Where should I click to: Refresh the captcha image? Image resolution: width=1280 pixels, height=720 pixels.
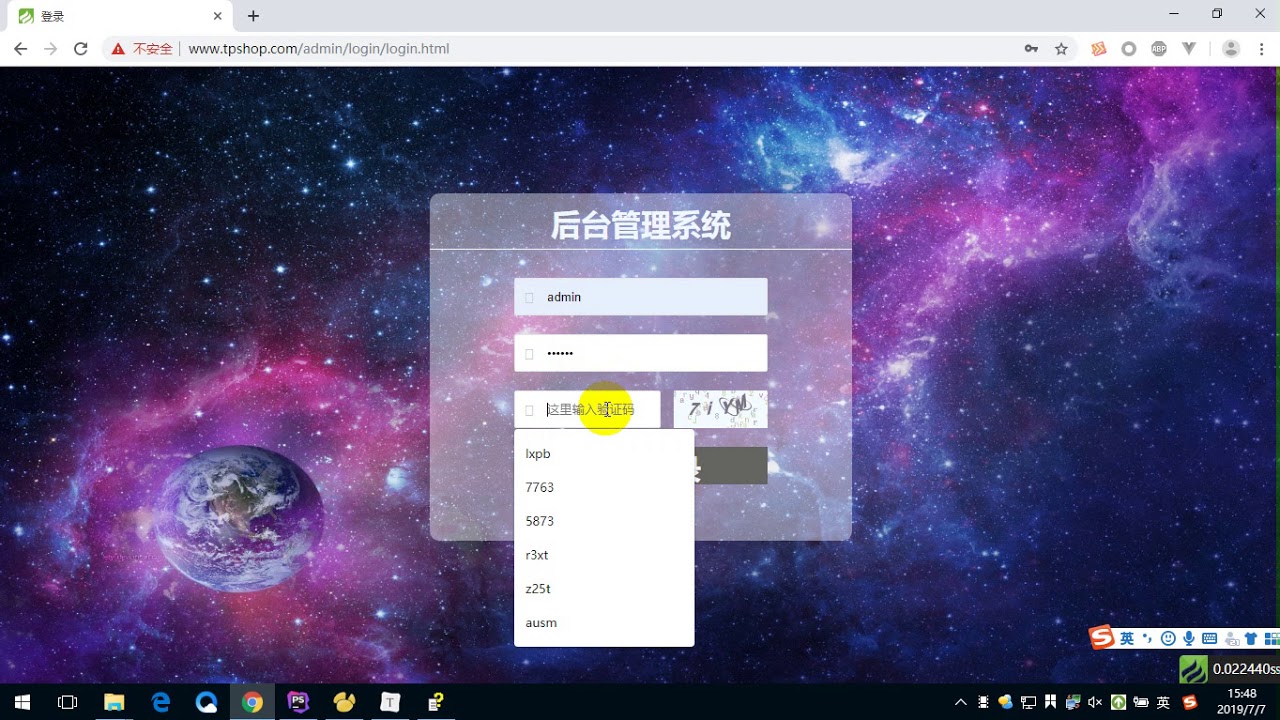(x=721, y=409)
